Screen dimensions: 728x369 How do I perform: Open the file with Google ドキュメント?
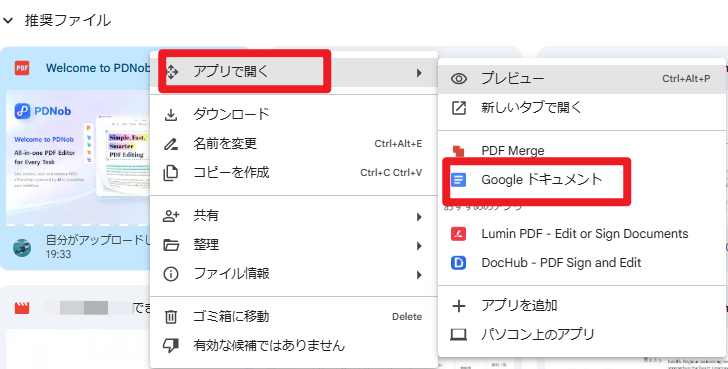point(582,180)
